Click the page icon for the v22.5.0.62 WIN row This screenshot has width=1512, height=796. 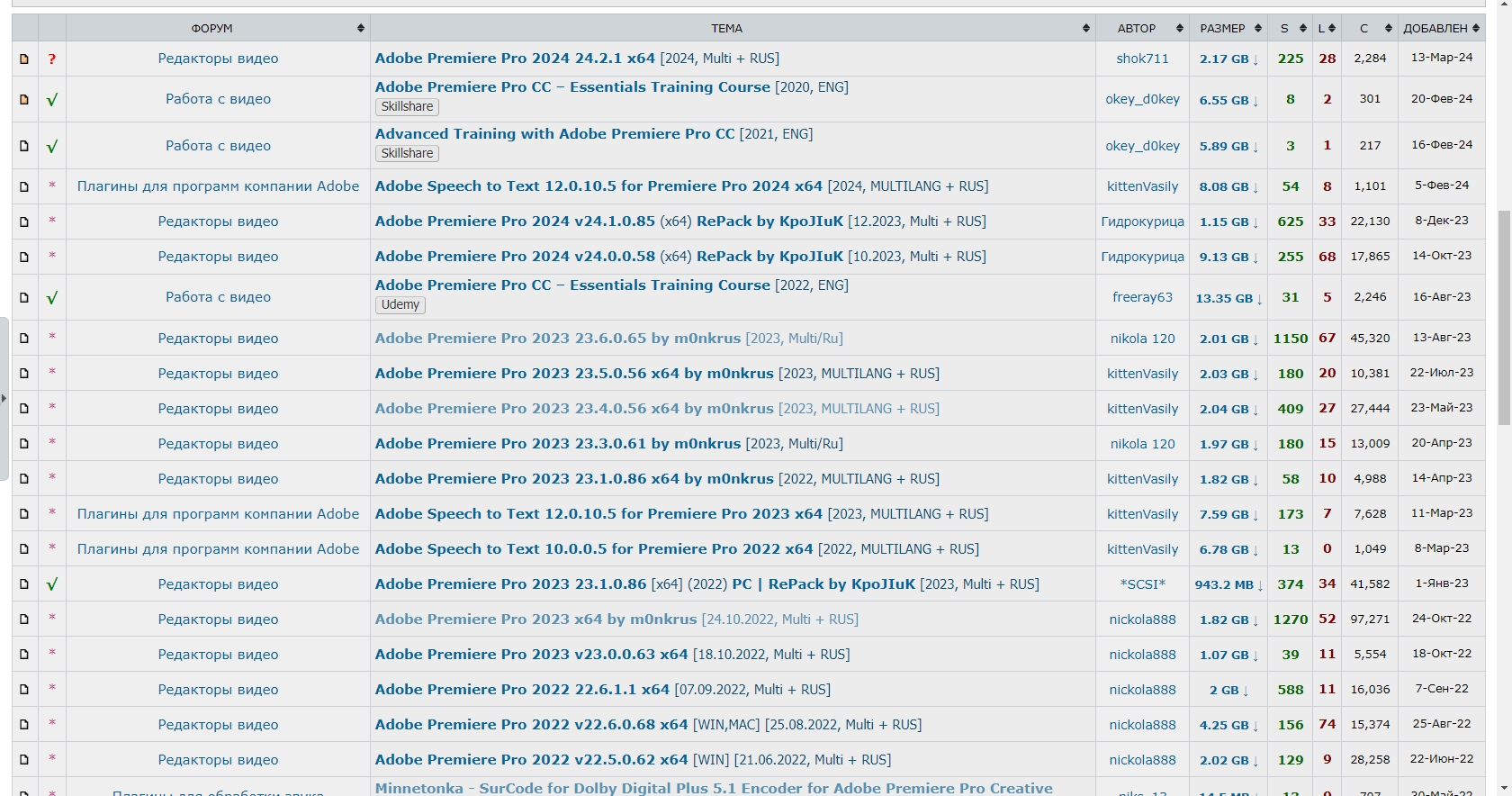[x=24, y=760]
